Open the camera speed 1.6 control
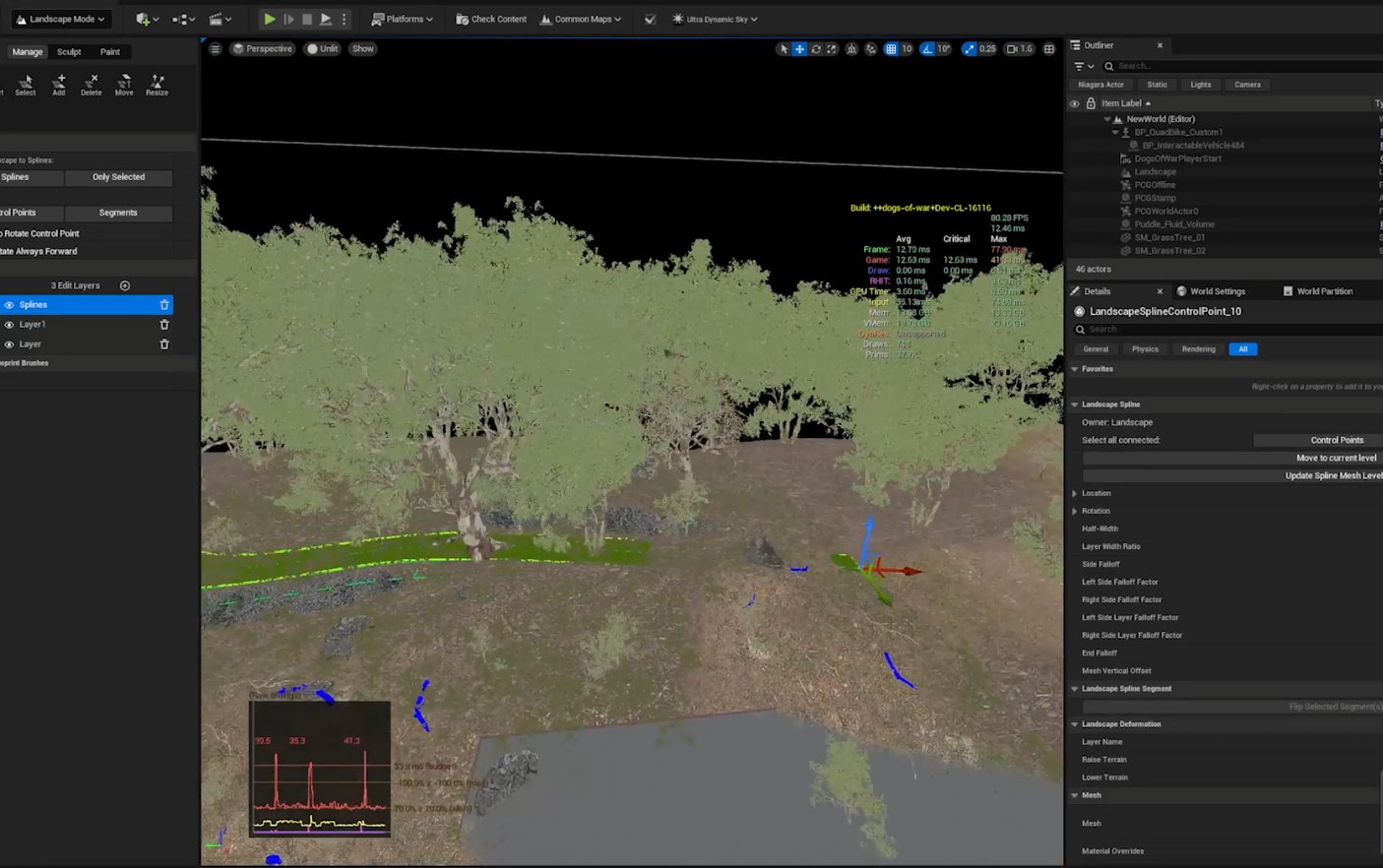Viewport: 1383px width, 868px height. pyautogui.click(x=1019, y=49)
